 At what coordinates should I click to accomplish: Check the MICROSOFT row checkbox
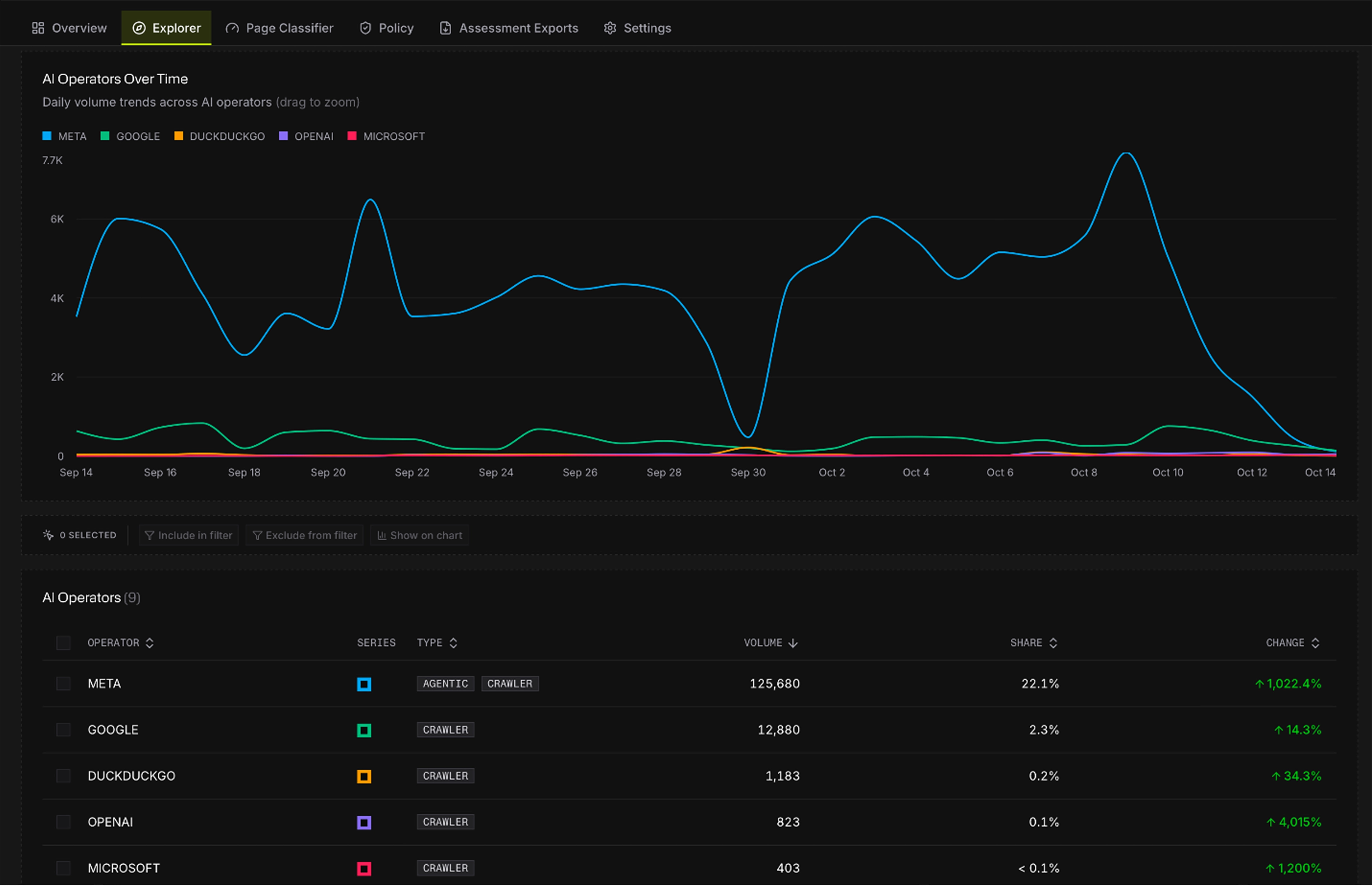click(x=63, y=868)
